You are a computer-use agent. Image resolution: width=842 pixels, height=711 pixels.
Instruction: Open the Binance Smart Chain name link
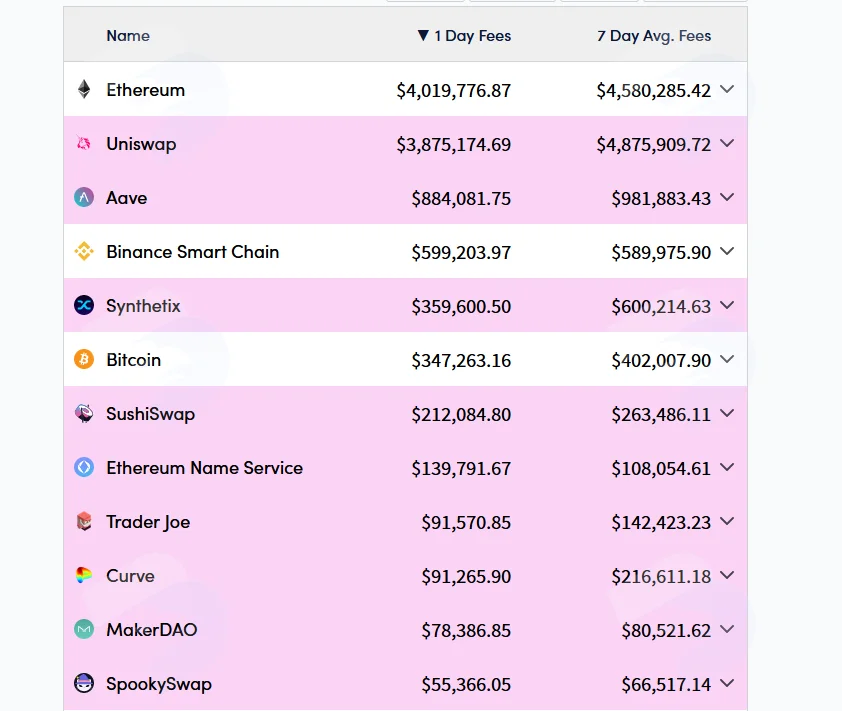[x=193, y=252]
